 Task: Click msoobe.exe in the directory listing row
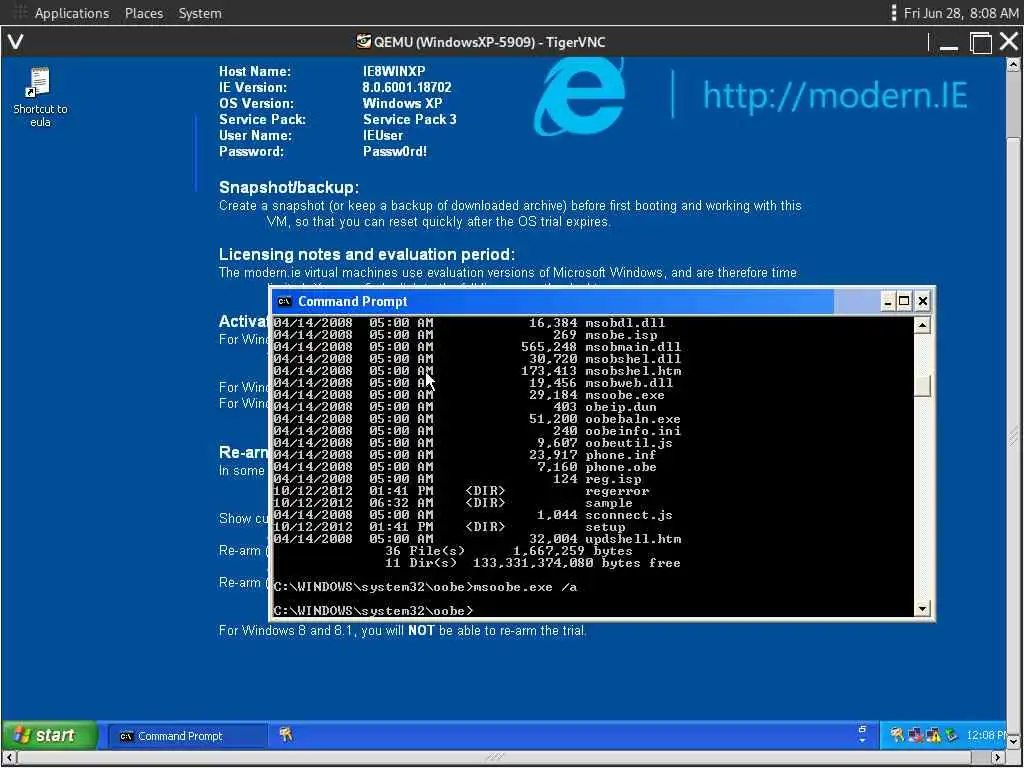[624, 395]
